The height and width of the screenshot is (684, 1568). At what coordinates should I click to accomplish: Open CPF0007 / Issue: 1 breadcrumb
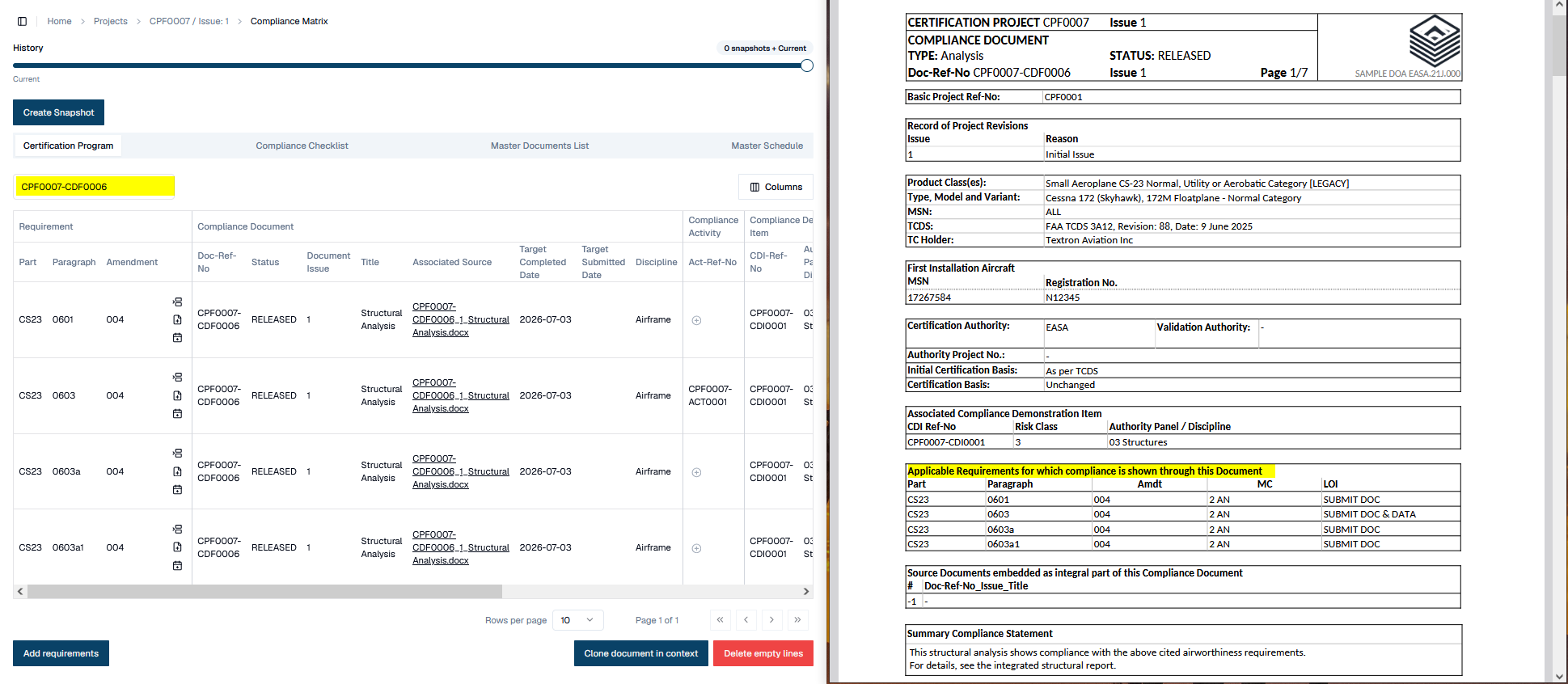pyautogui.click(x=189, y=21)
